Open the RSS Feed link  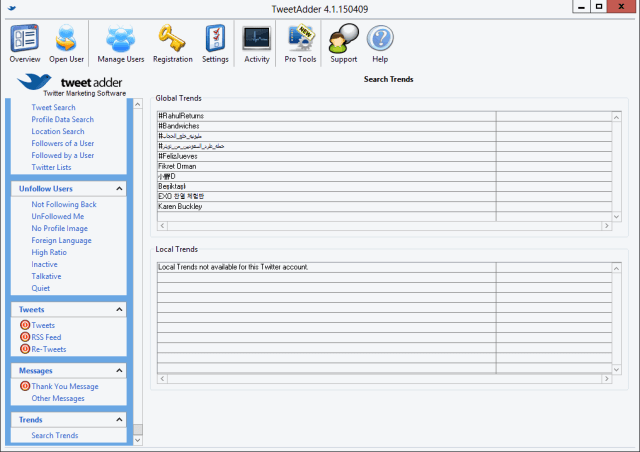[46, 337]
